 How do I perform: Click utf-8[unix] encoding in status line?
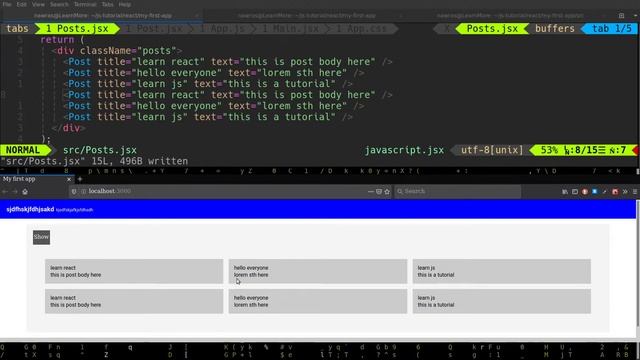coord(492,150)
